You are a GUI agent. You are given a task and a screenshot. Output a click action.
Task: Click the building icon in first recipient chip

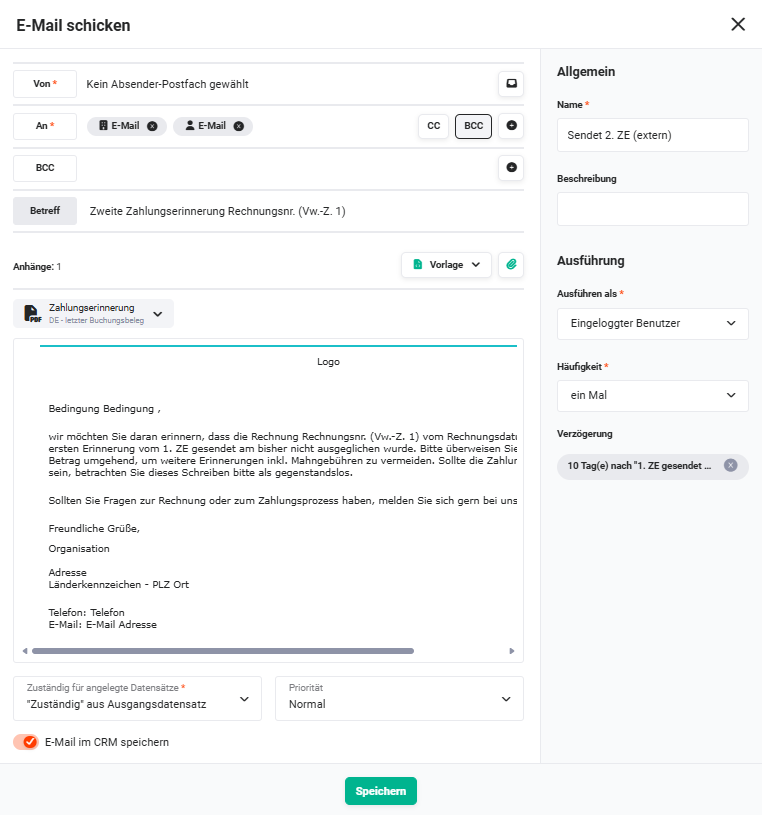(103, 126)
